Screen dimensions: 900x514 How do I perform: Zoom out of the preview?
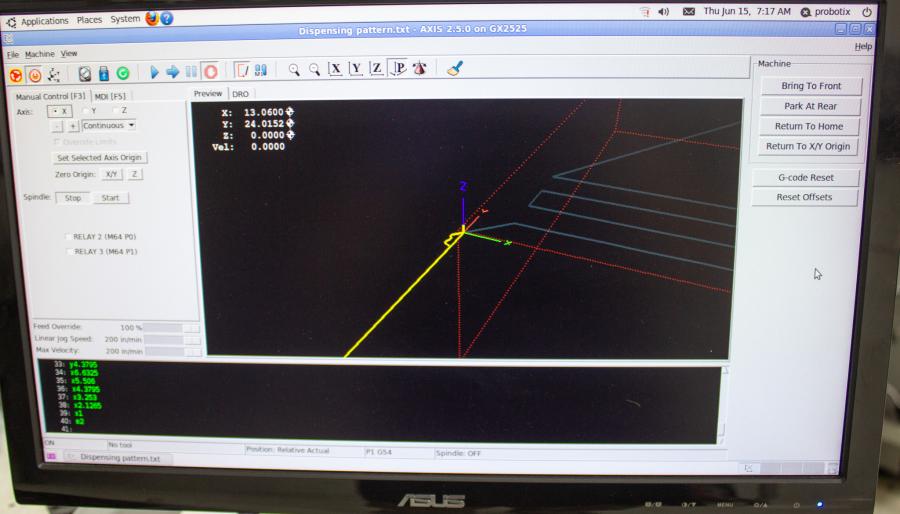click(315, 69)
